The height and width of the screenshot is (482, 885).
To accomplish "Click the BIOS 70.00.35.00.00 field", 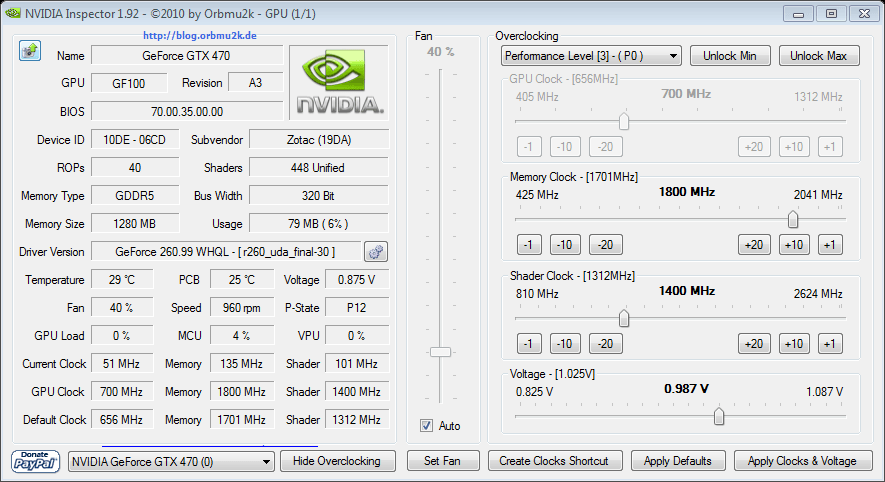I will 187,111.
